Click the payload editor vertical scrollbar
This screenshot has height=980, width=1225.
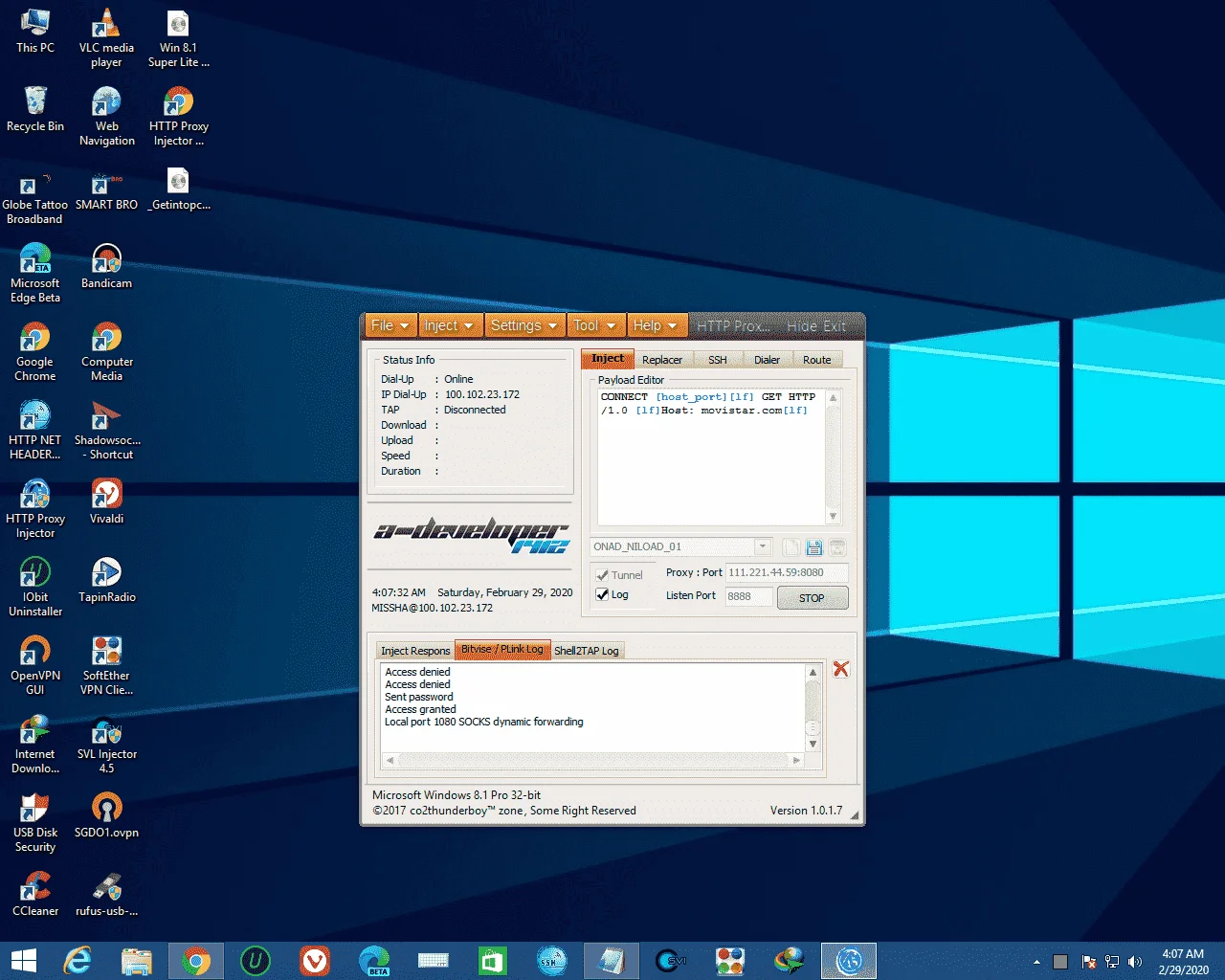833,457
